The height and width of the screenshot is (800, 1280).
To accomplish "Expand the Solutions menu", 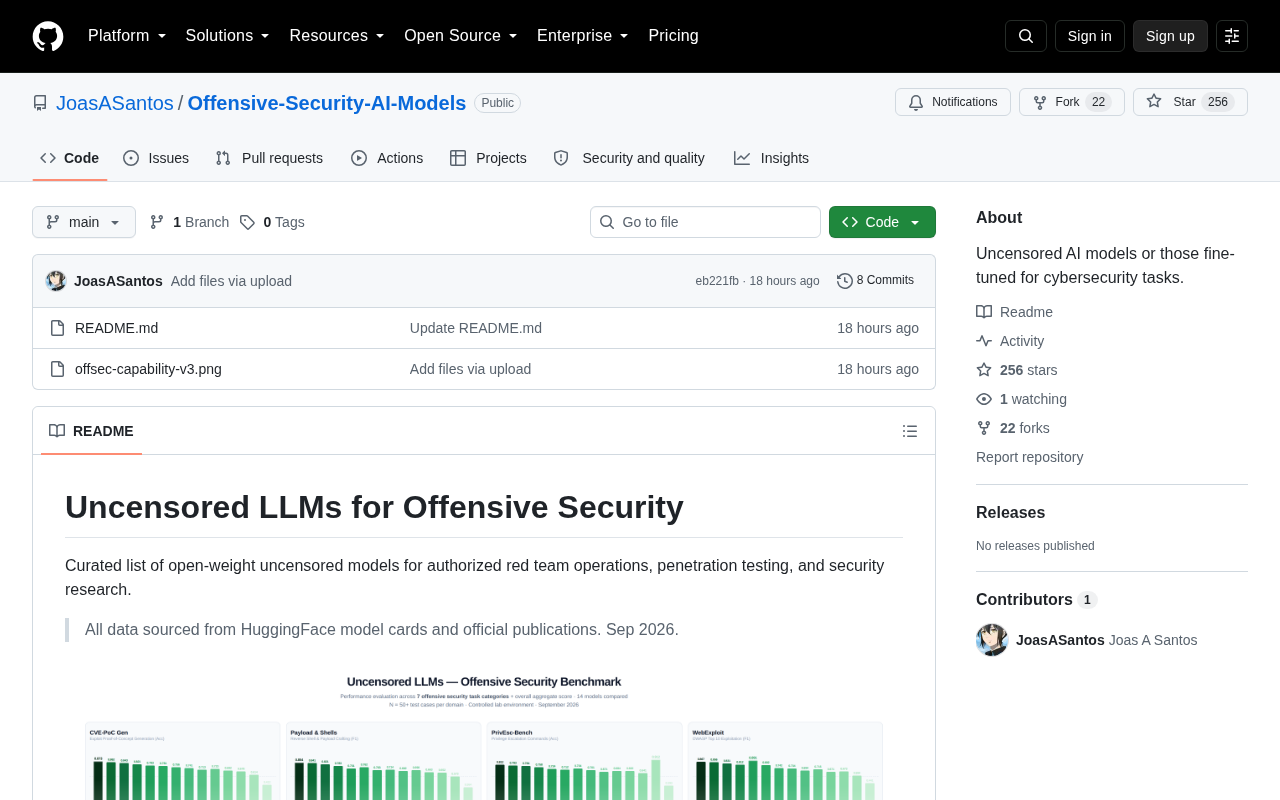I will click(x=228, y=36).
